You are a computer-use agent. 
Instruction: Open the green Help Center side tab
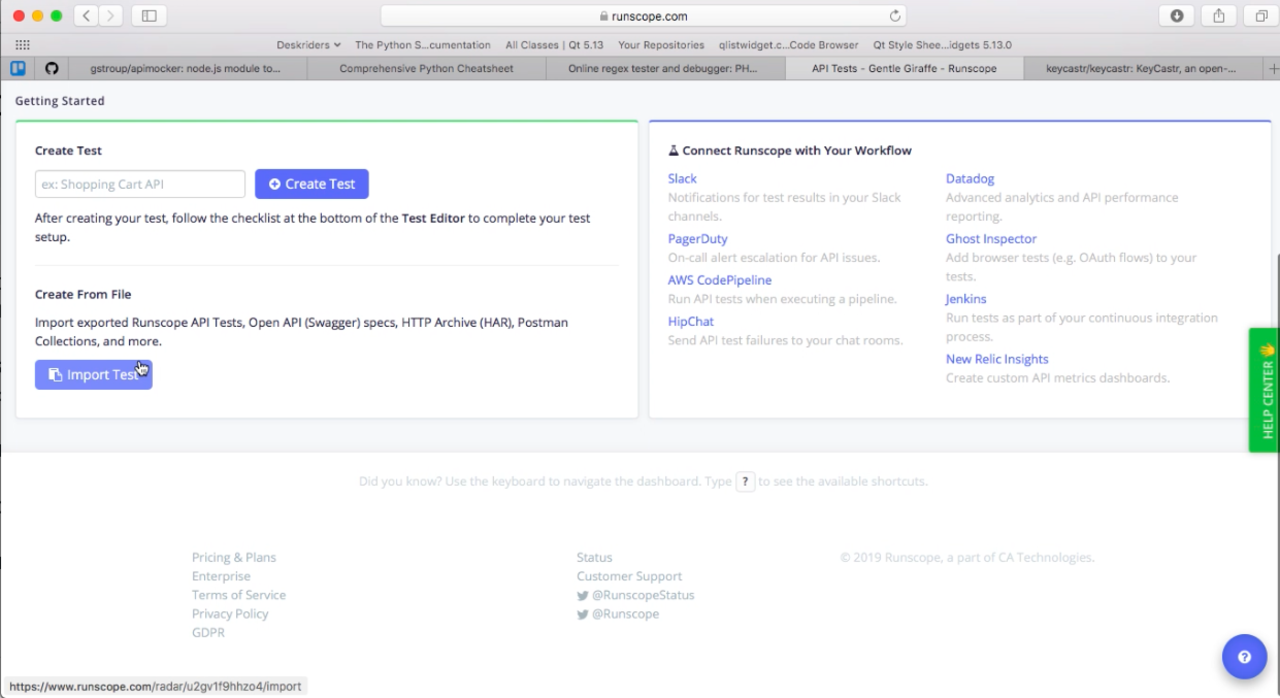(x=1265, y=390)
